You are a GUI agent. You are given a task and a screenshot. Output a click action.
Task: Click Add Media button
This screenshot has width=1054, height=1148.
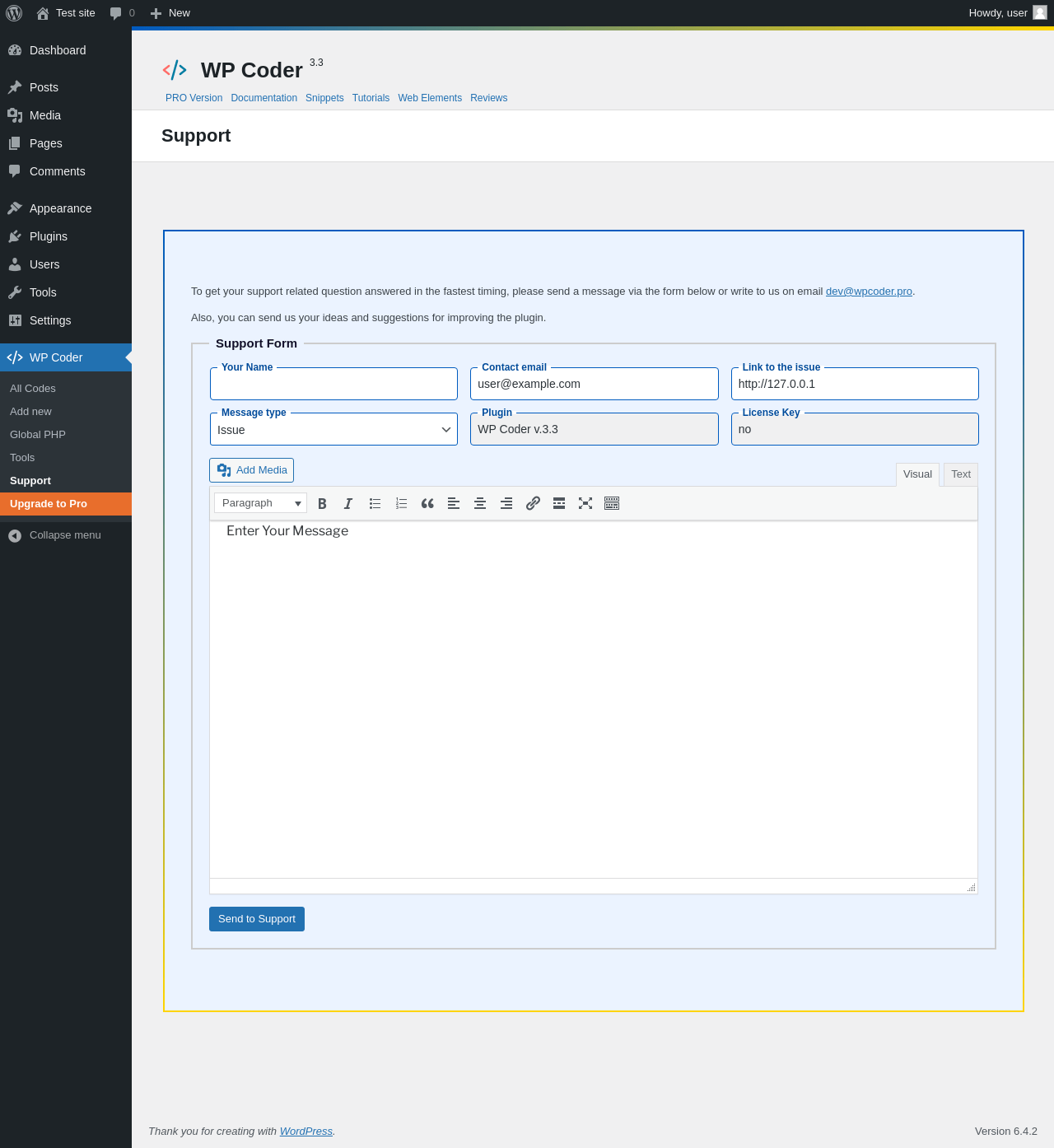pyautogui.click(x=251, y=470)
